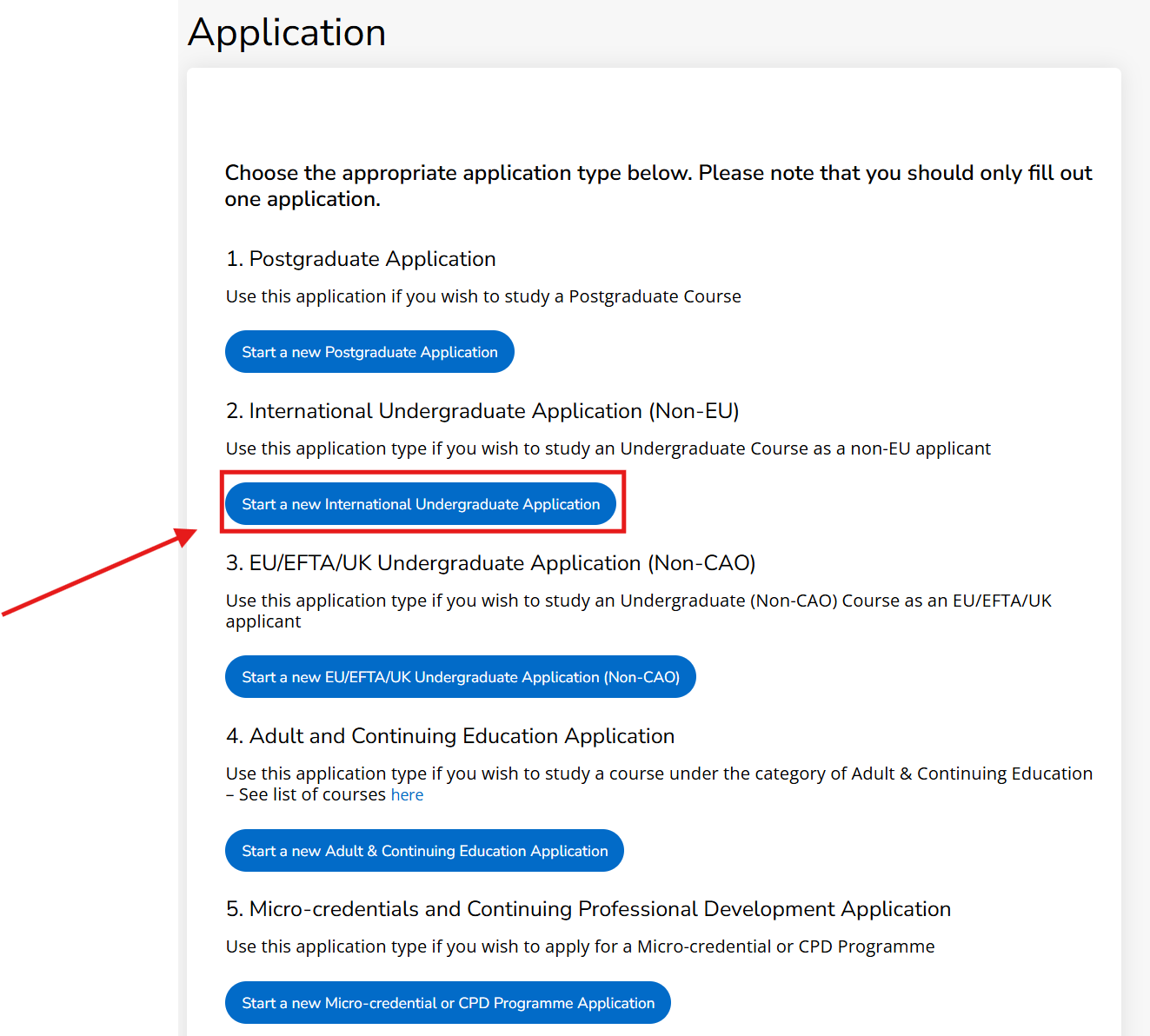The image size is (1150, 1036).
Task: Click the '3. EU/EFTA/UK Undergraduate Application (Non-CAO)' heading
Action: coord(490,563)
